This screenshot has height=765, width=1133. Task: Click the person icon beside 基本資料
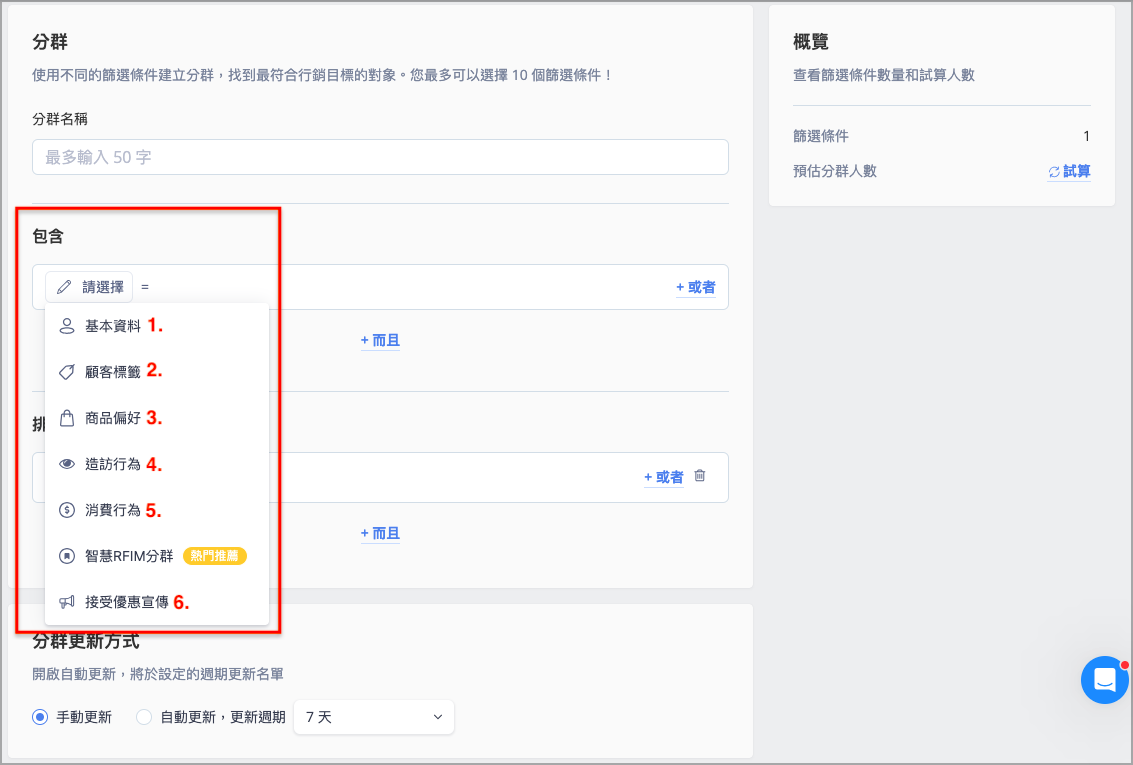point(66,326)
